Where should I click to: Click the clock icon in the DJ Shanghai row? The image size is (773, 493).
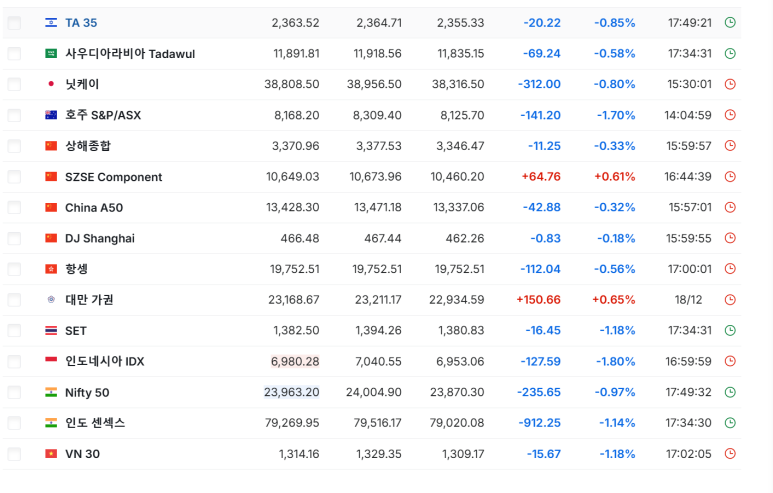point(730,238)
